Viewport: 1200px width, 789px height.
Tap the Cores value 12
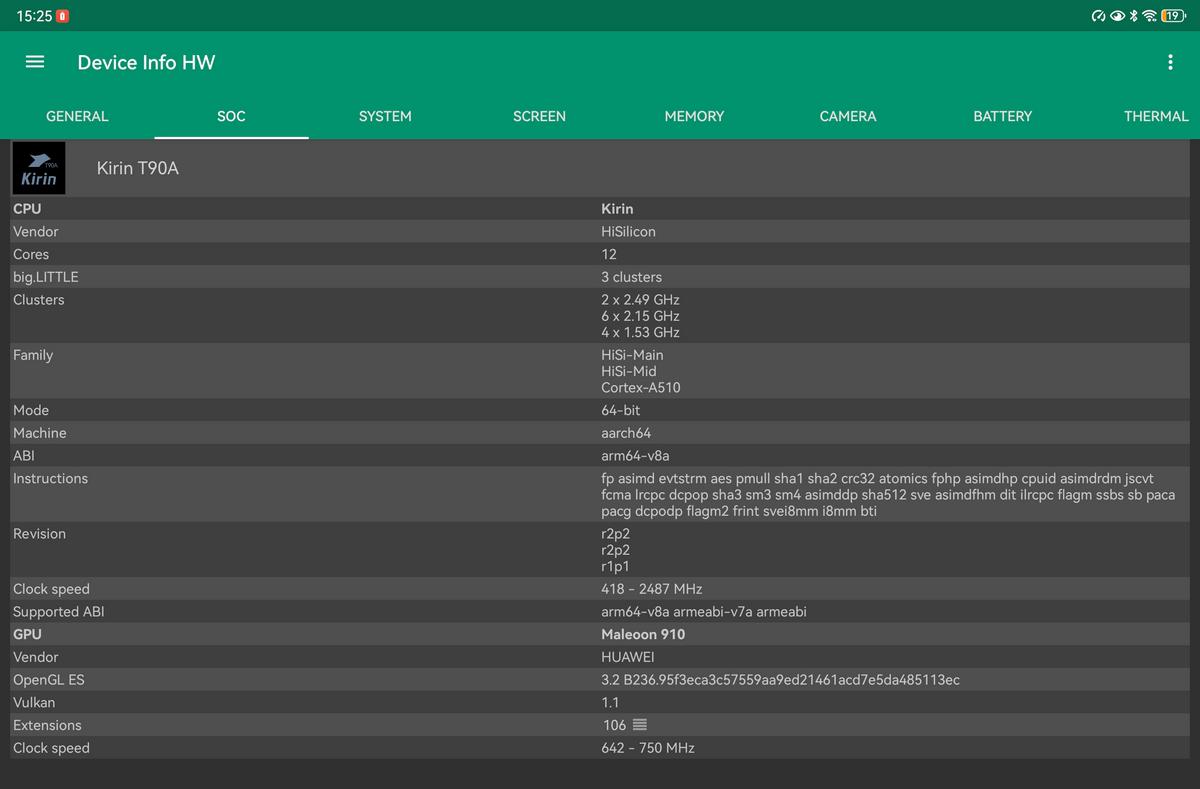[x=609, y=254]
